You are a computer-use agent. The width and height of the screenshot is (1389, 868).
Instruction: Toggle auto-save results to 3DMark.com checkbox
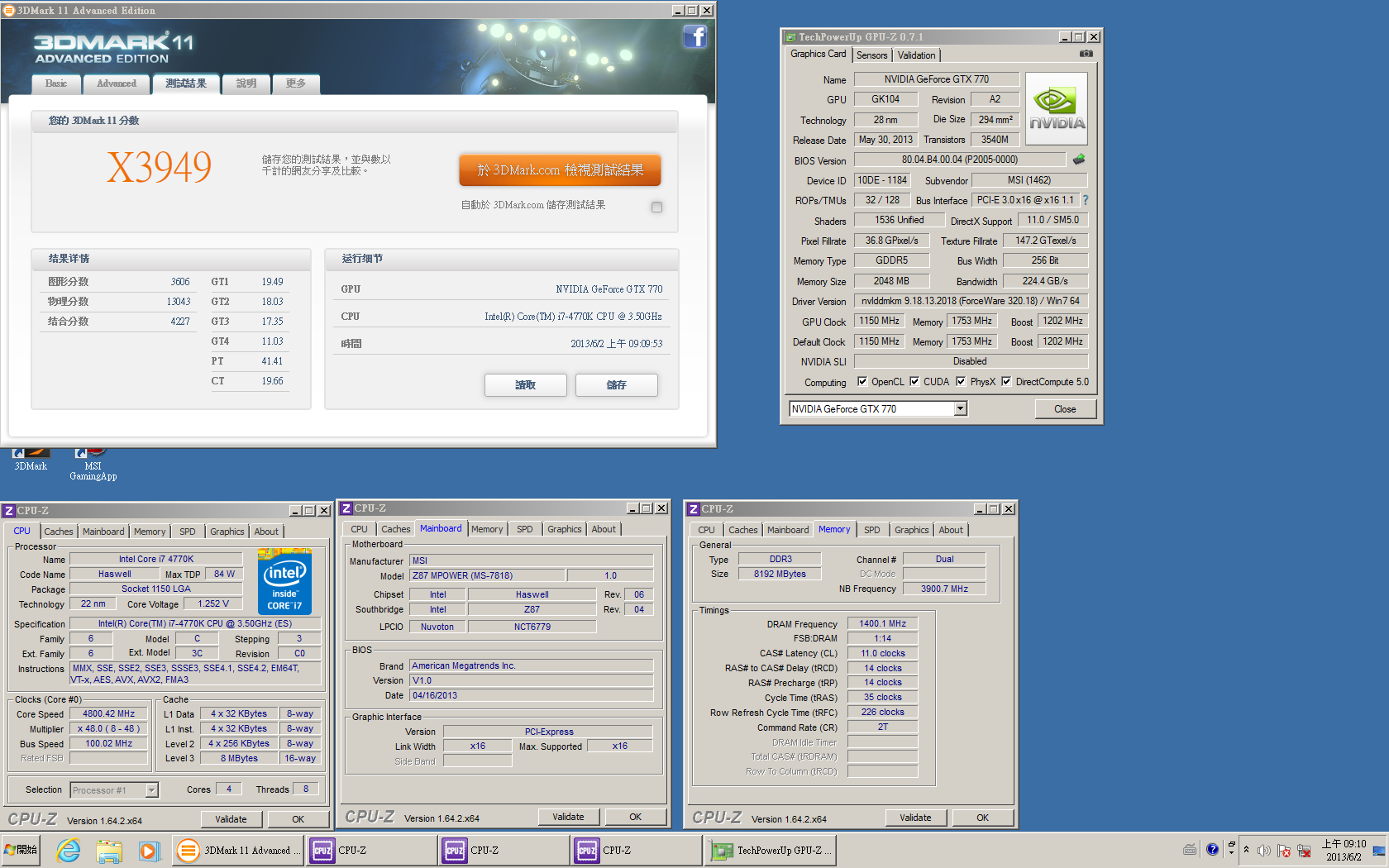[656, 207]
